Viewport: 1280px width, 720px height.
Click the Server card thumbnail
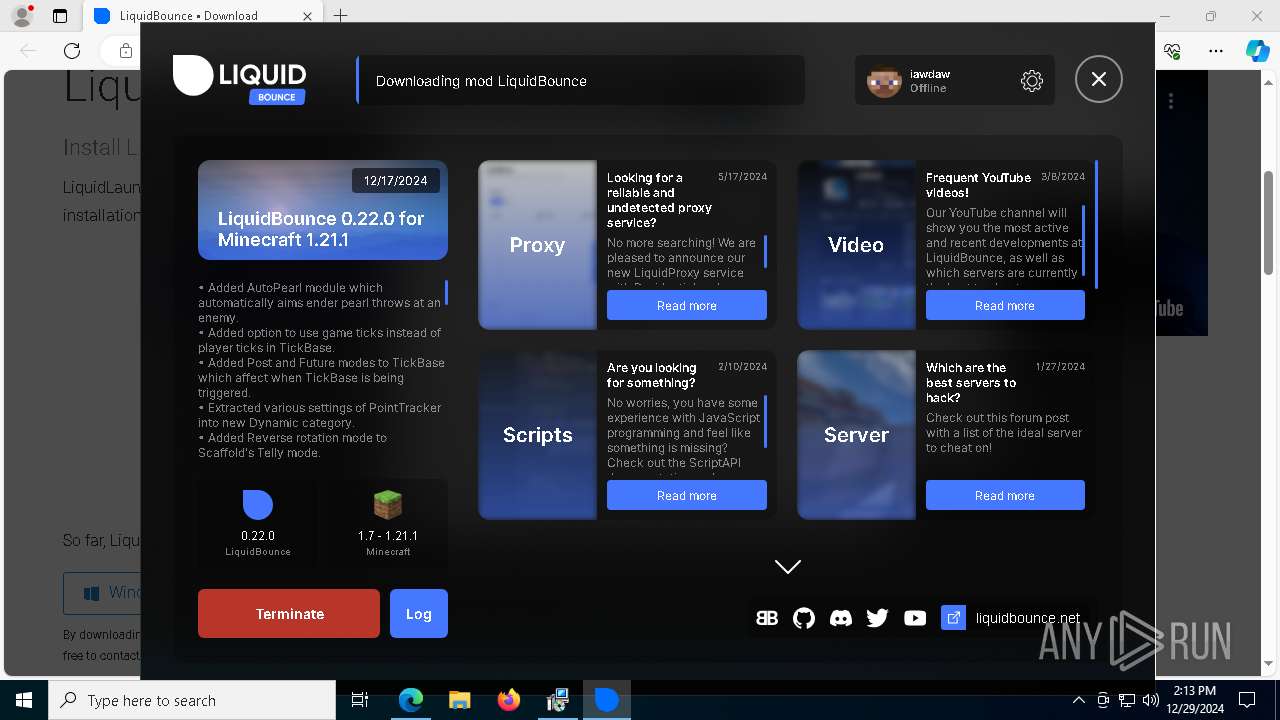tap(856, 435)
